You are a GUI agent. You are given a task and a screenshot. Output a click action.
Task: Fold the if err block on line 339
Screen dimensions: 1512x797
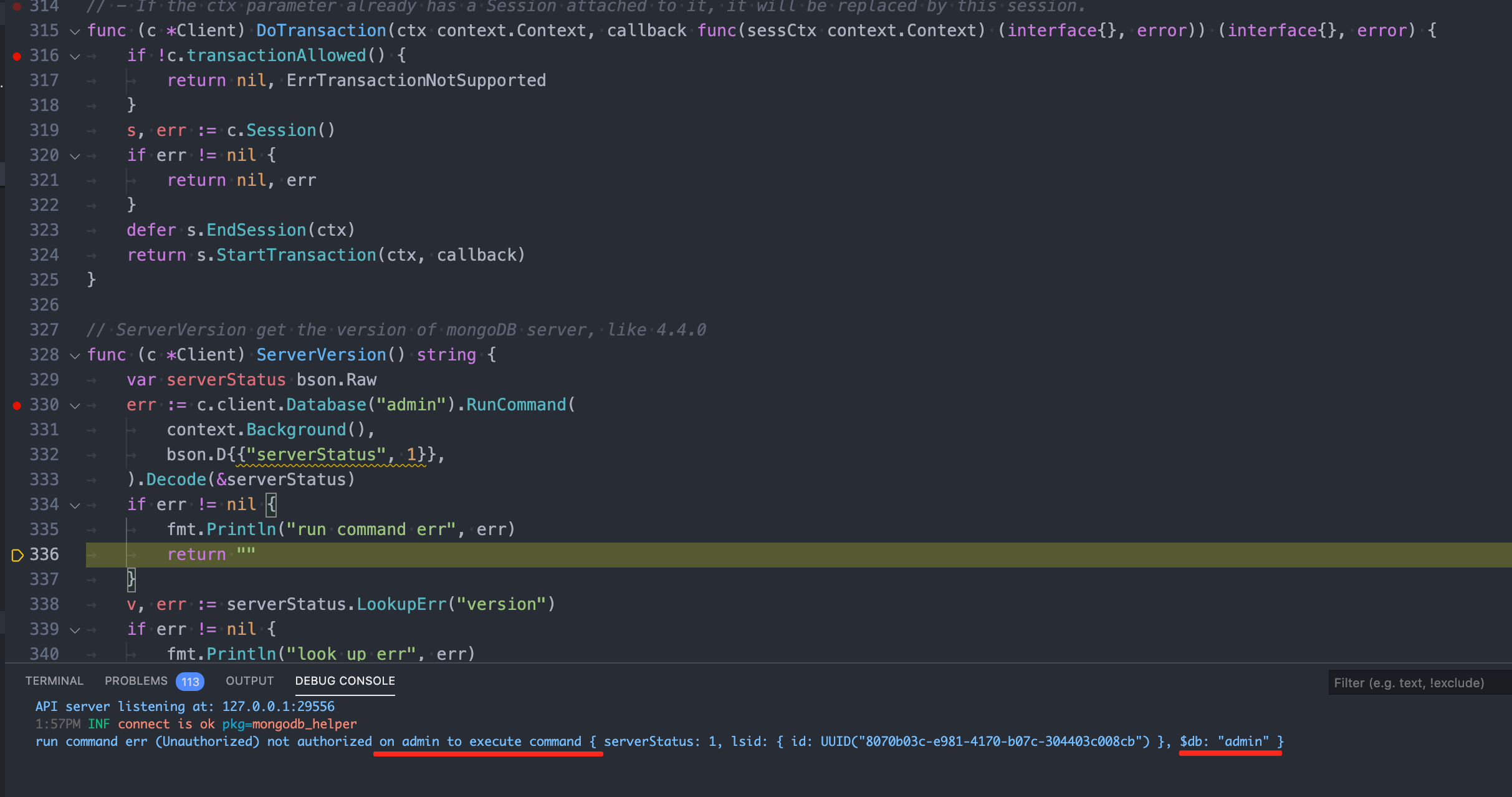click(75, 630)
